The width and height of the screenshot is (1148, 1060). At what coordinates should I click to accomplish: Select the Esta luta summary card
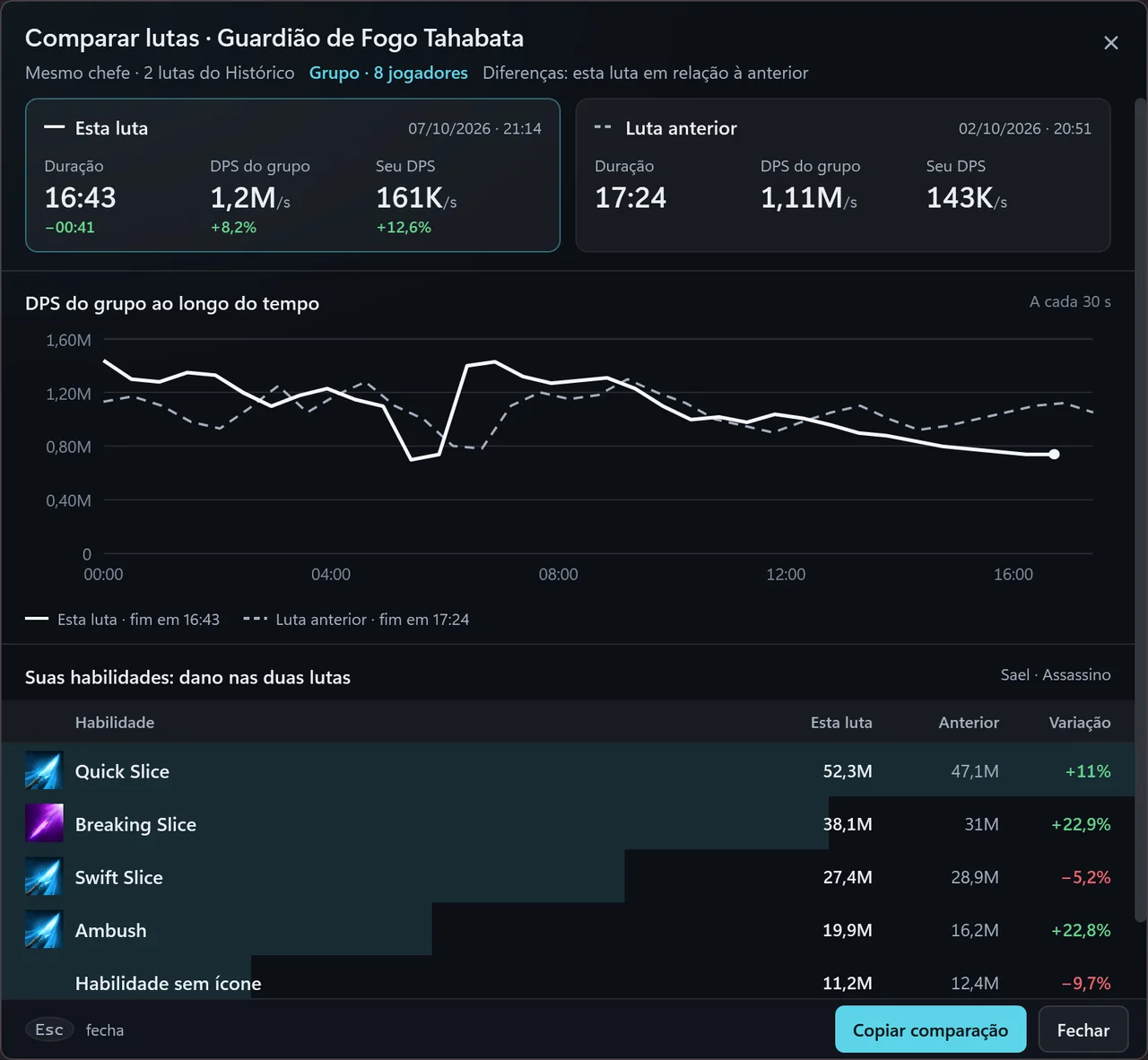click(292, 175)
